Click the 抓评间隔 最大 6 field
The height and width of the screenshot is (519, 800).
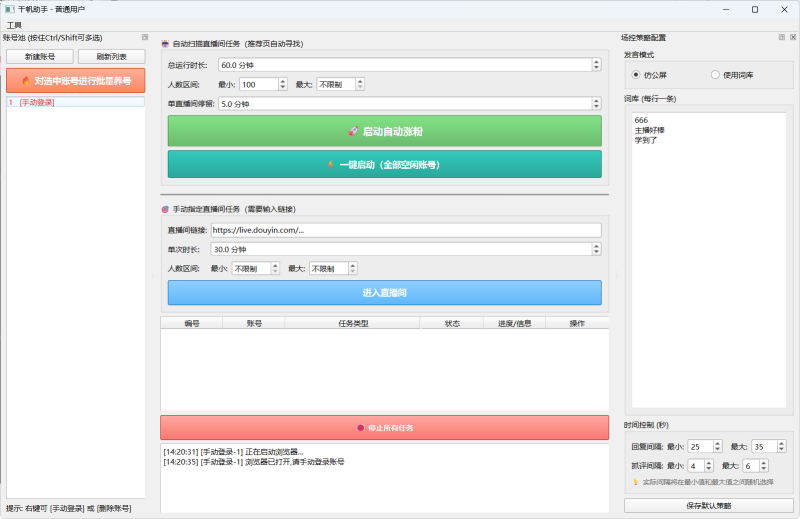click(751, 466)
